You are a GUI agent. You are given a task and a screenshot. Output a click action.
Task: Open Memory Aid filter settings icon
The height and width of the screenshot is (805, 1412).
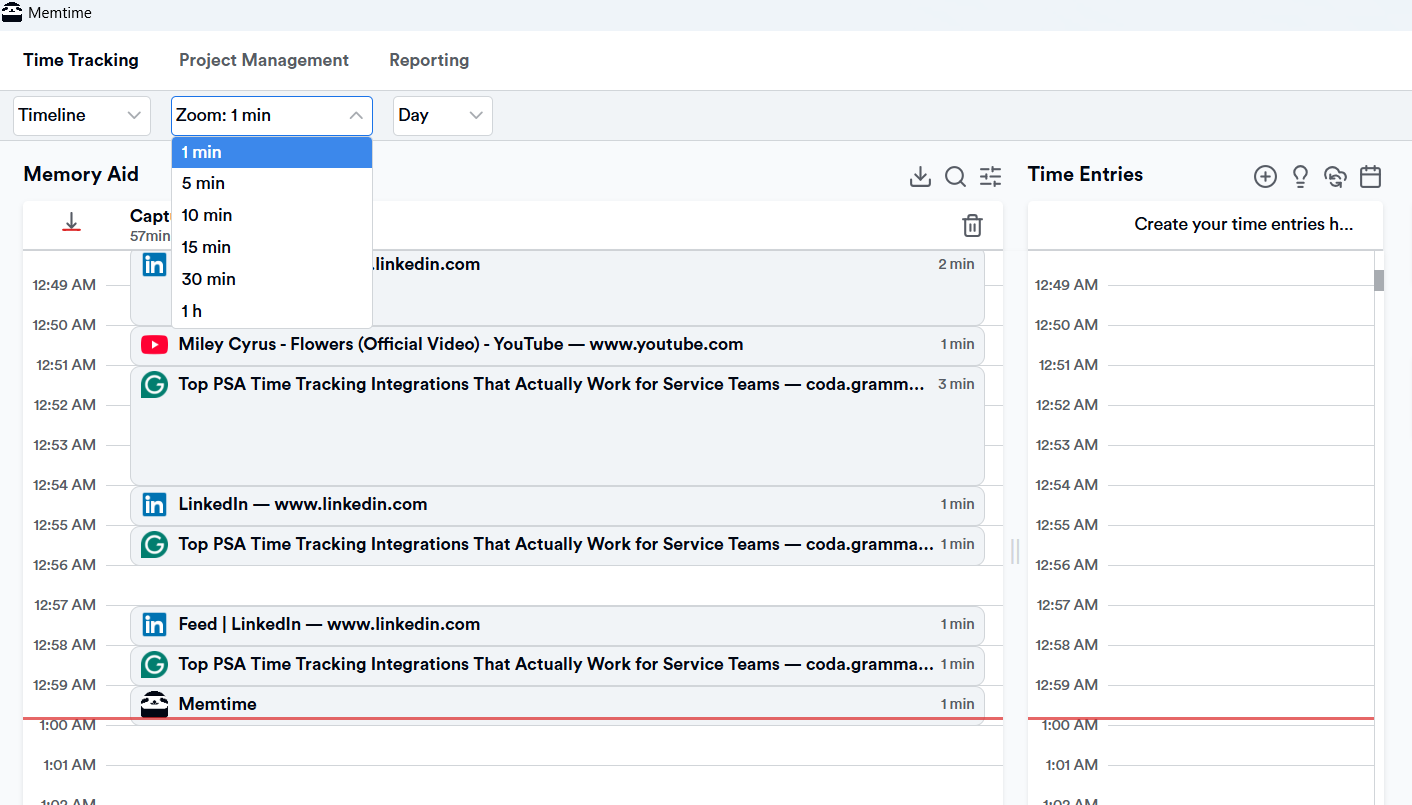(x=990, y=176)
